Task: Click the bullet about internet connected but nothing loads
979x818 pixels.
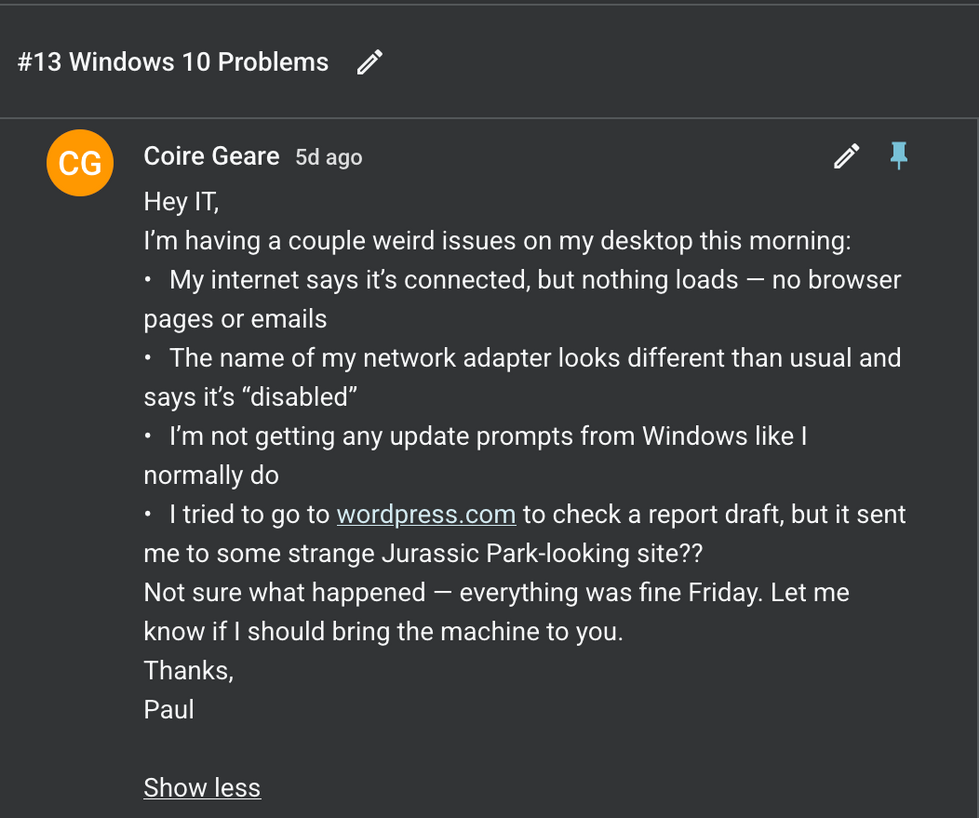Action: click(535, 280)
